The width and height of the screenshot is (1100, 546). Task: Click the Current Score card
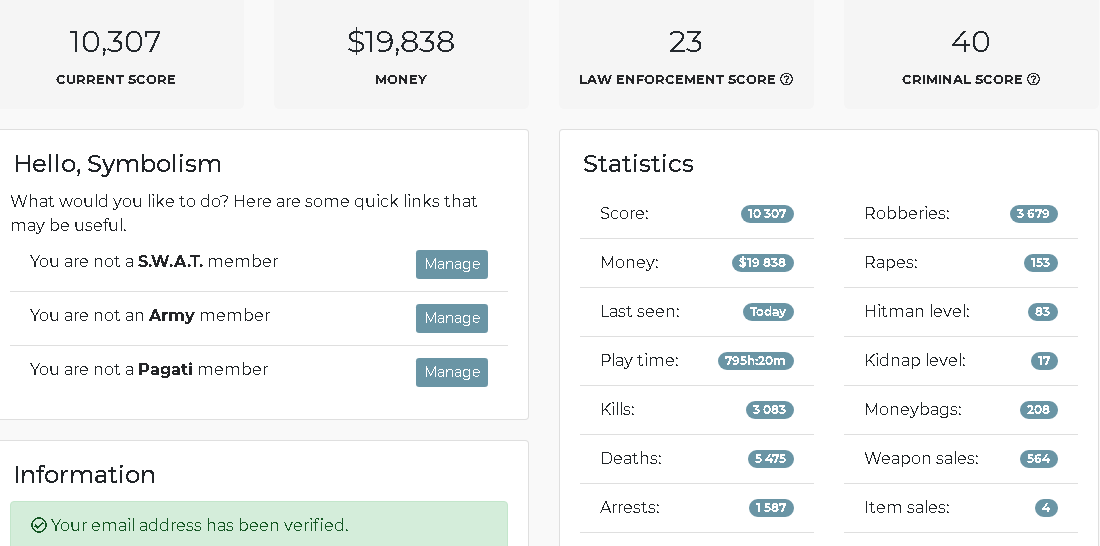[116, 54]
